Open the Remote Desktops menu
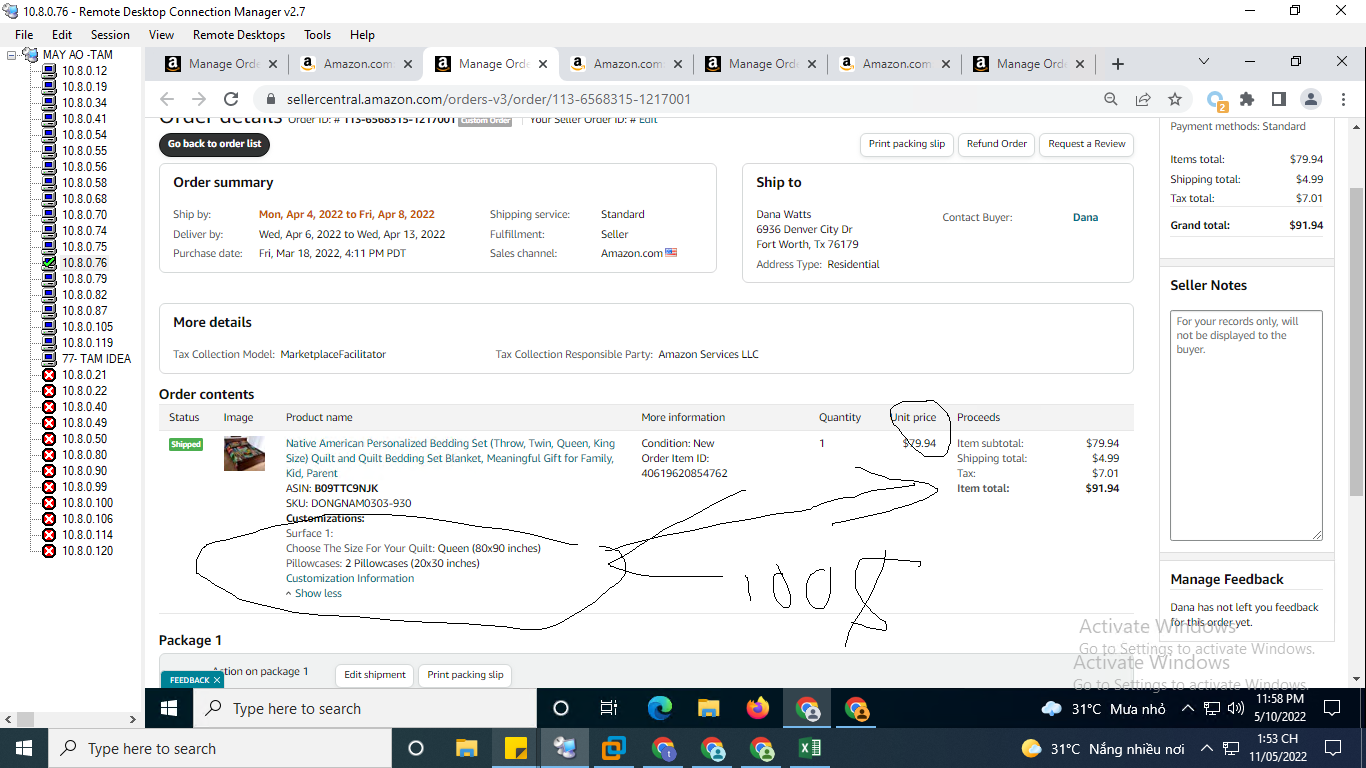1366x768 pixels. 239,34
